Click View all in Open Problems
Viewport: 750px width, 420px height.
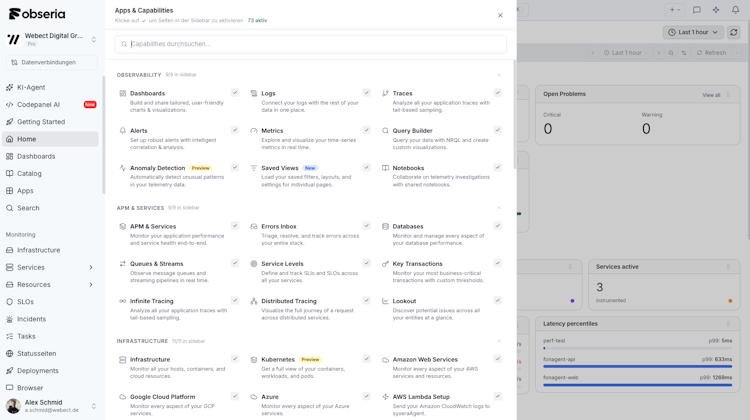click(711, 95)
